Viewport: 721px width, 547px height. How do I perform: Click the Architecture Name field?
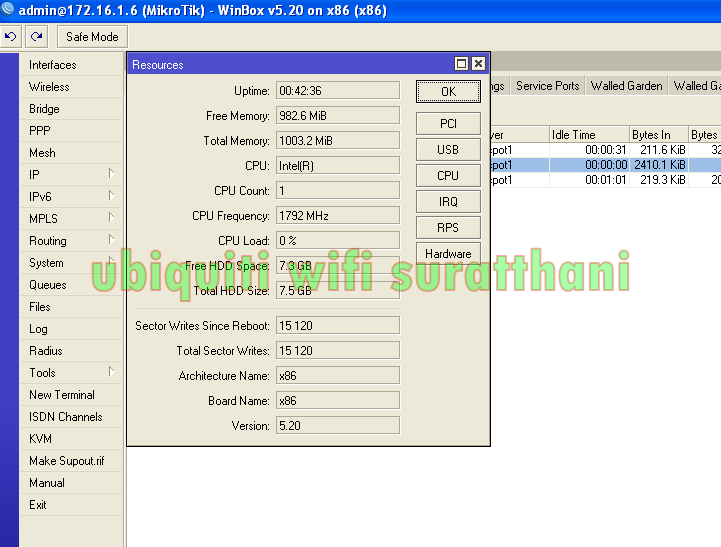click(338, 376)
